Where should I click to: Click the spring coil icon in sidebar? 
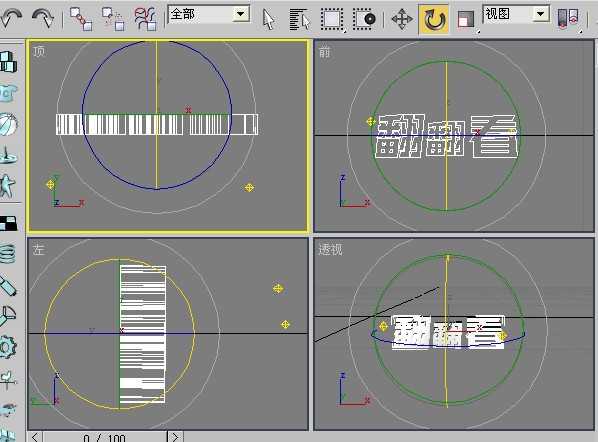click(8, 254)
